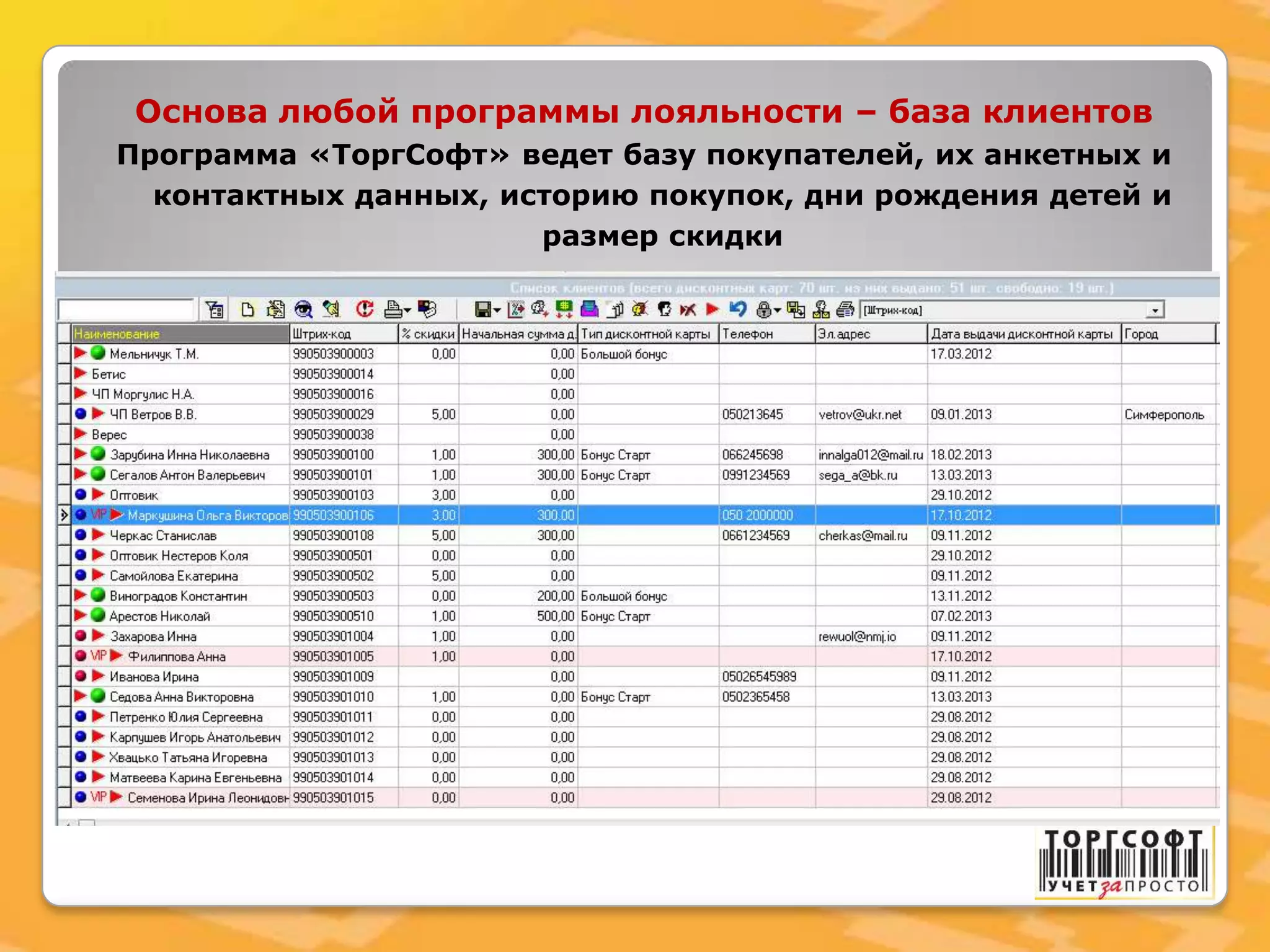This screenshot has height=952, width=1270.
Task: Click the red circular refresh arrow icon
Action: pos(365,309)
